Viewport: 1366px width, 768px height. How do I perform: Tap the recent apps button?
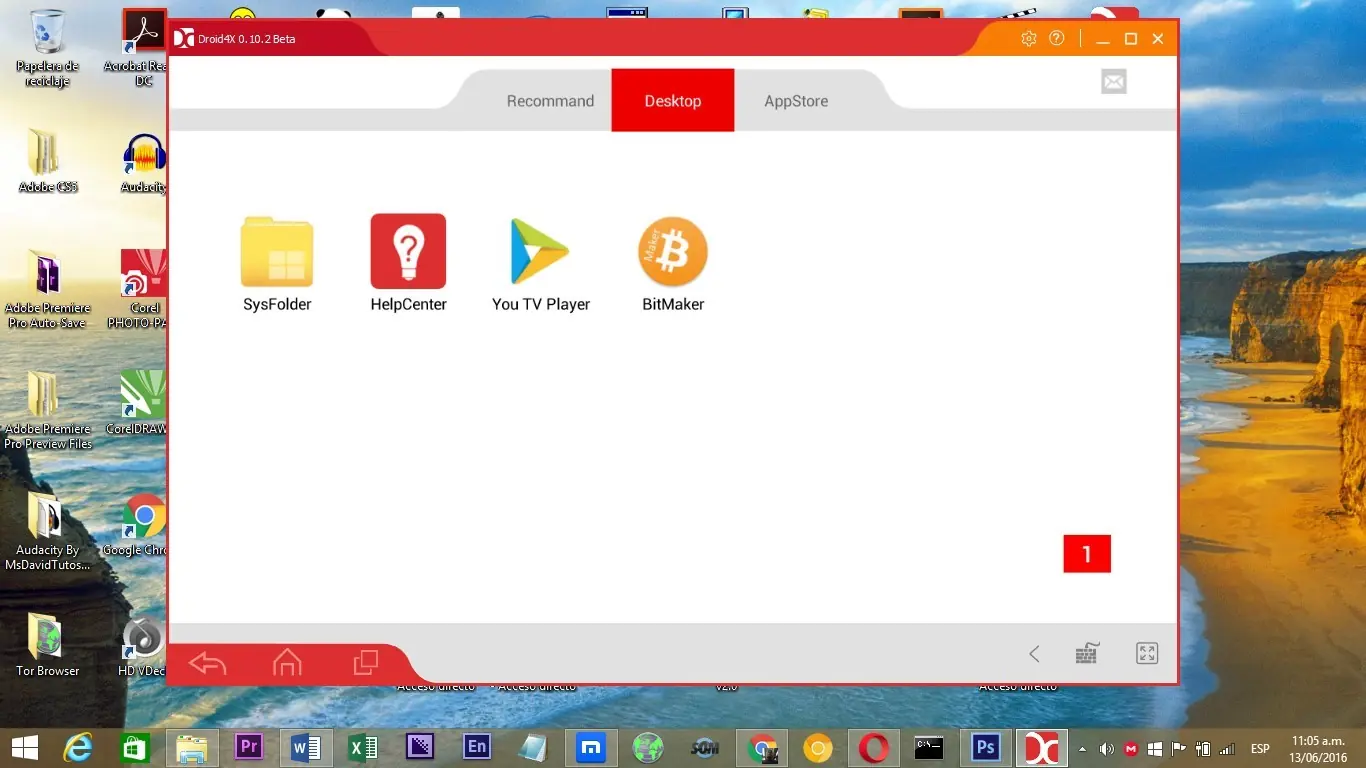point(366,662)
